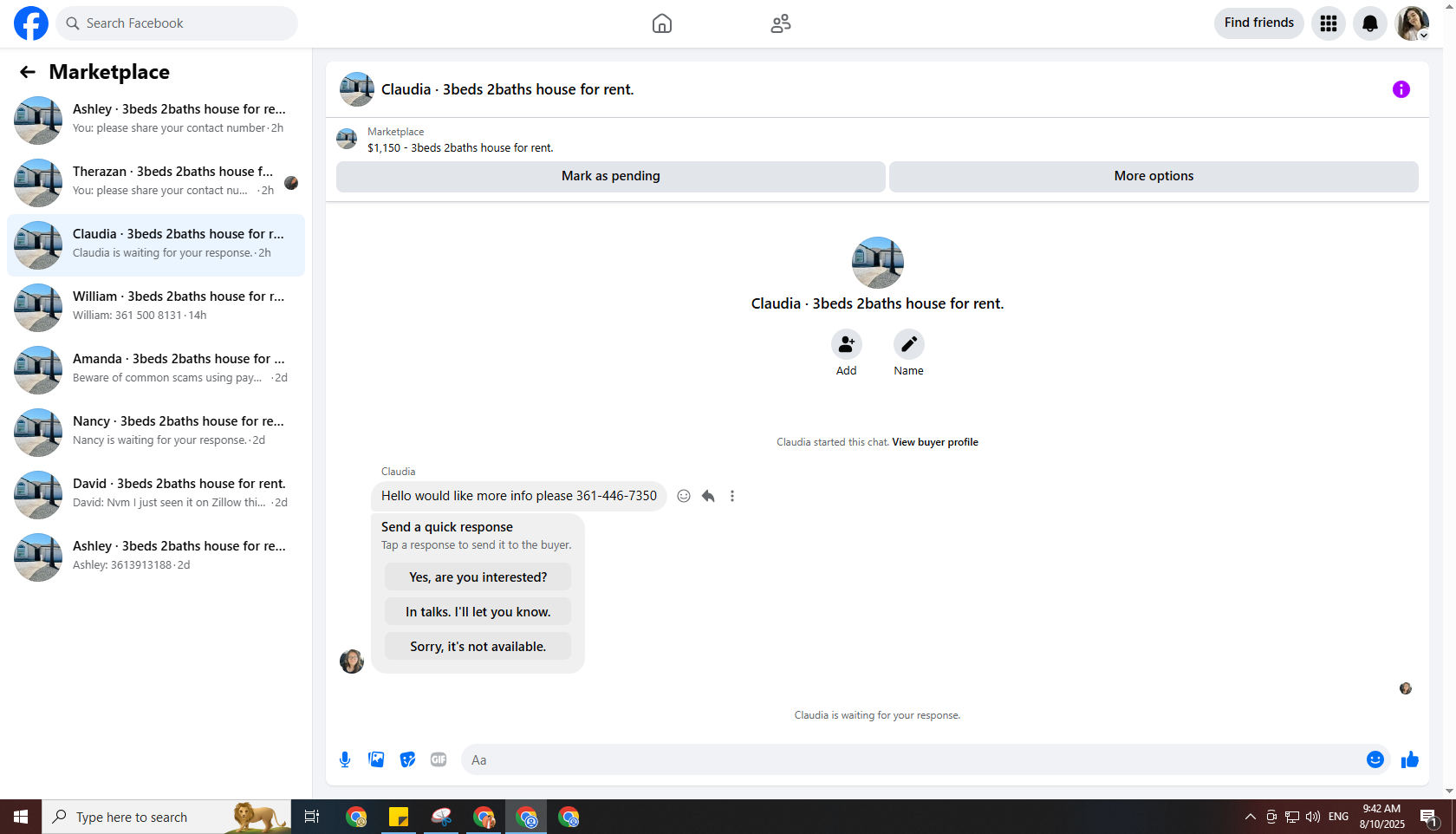Open the GIF picker
Viewport: 1456px width, 834px height.
tap(439, 759)
